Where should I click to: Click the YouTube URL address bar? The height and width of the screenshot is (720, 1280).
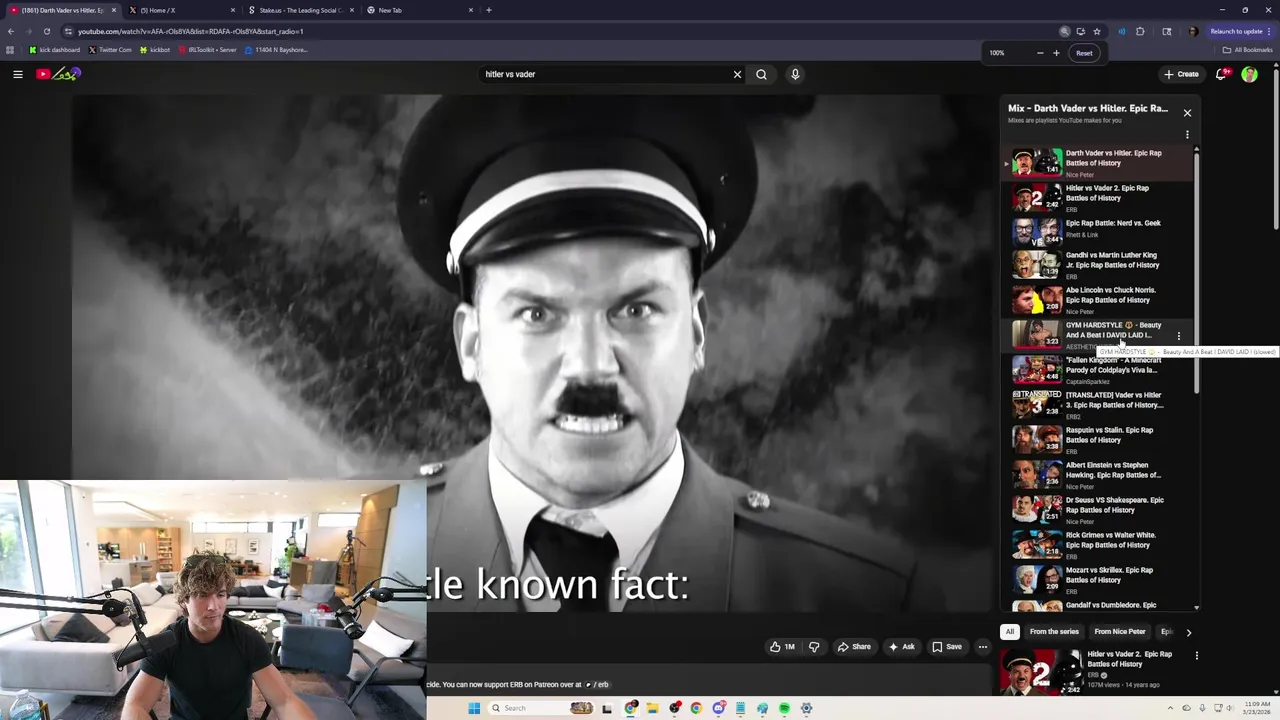(x=560, y=31)
